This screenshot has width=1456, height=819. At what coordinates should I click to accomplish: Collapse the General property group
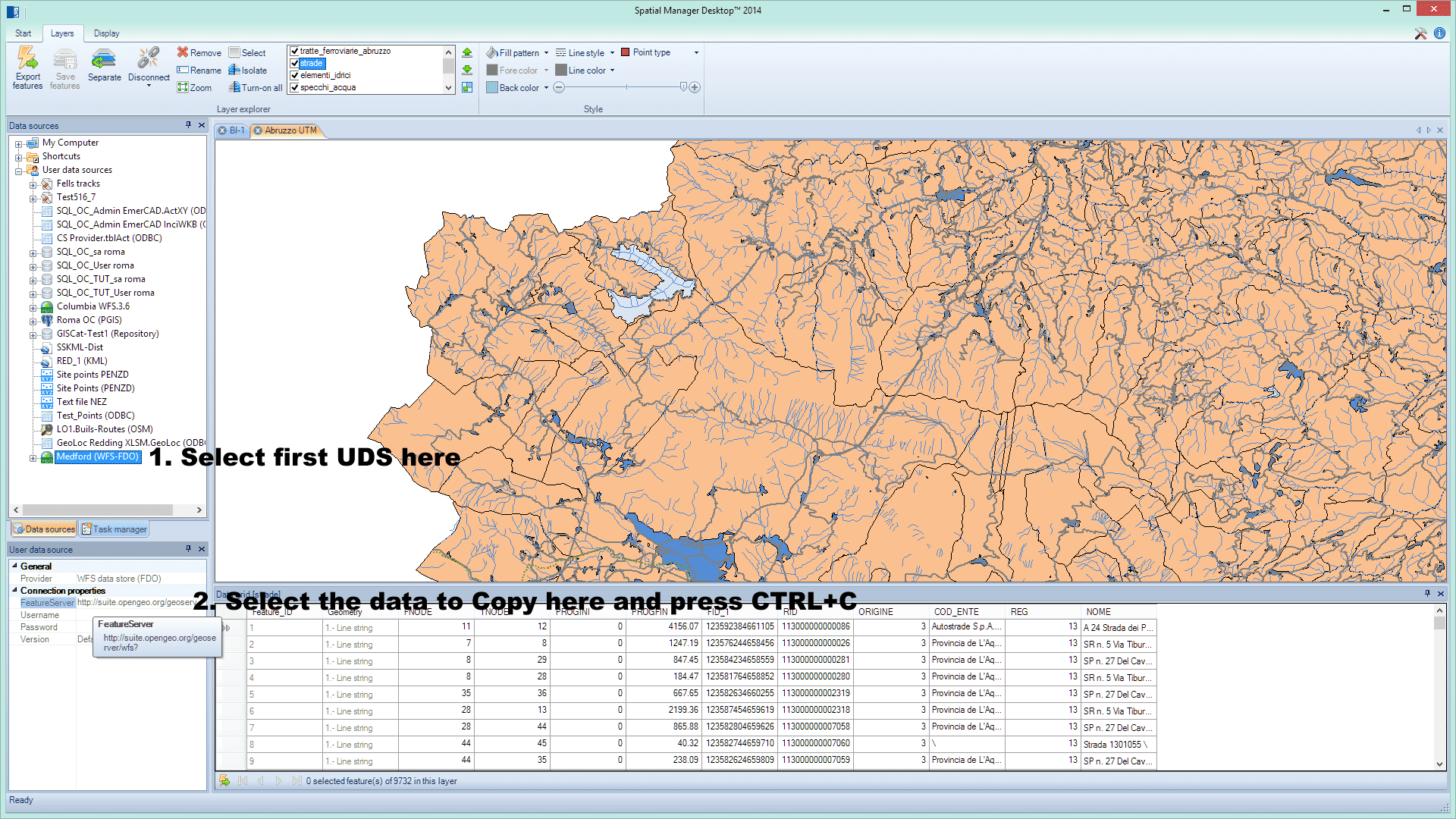14,566
